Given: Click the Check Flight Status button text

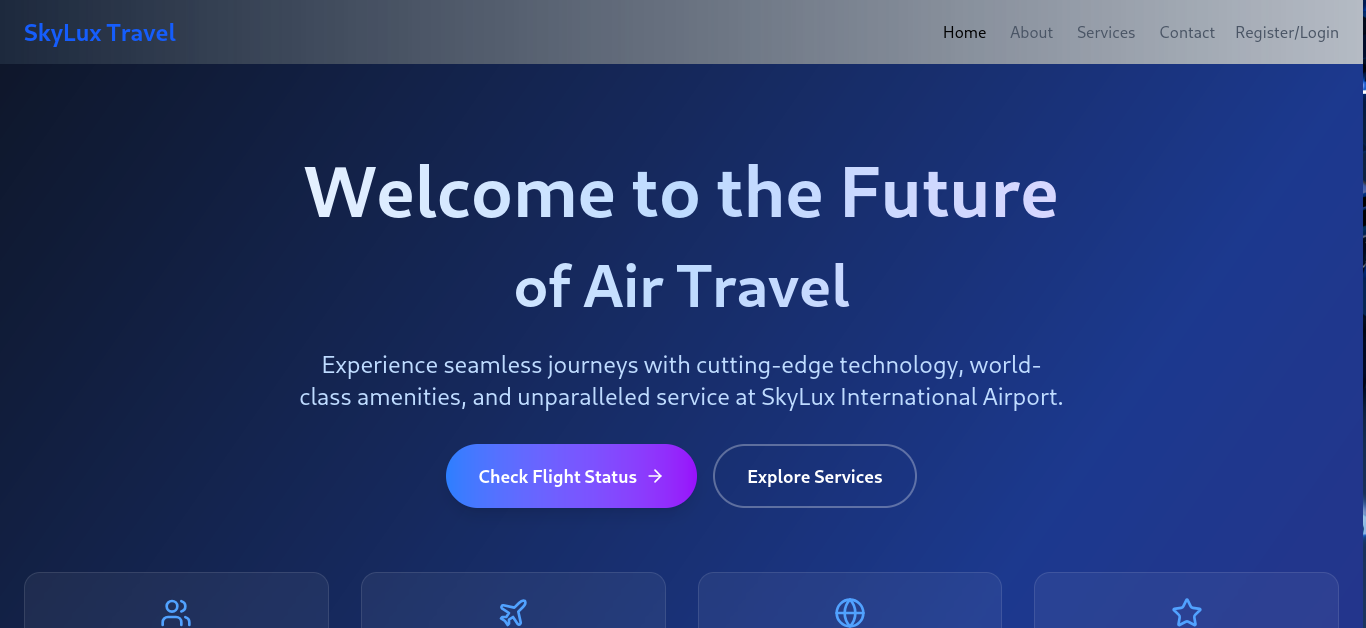Looking at the screenshot, I should tap(558, 477).
